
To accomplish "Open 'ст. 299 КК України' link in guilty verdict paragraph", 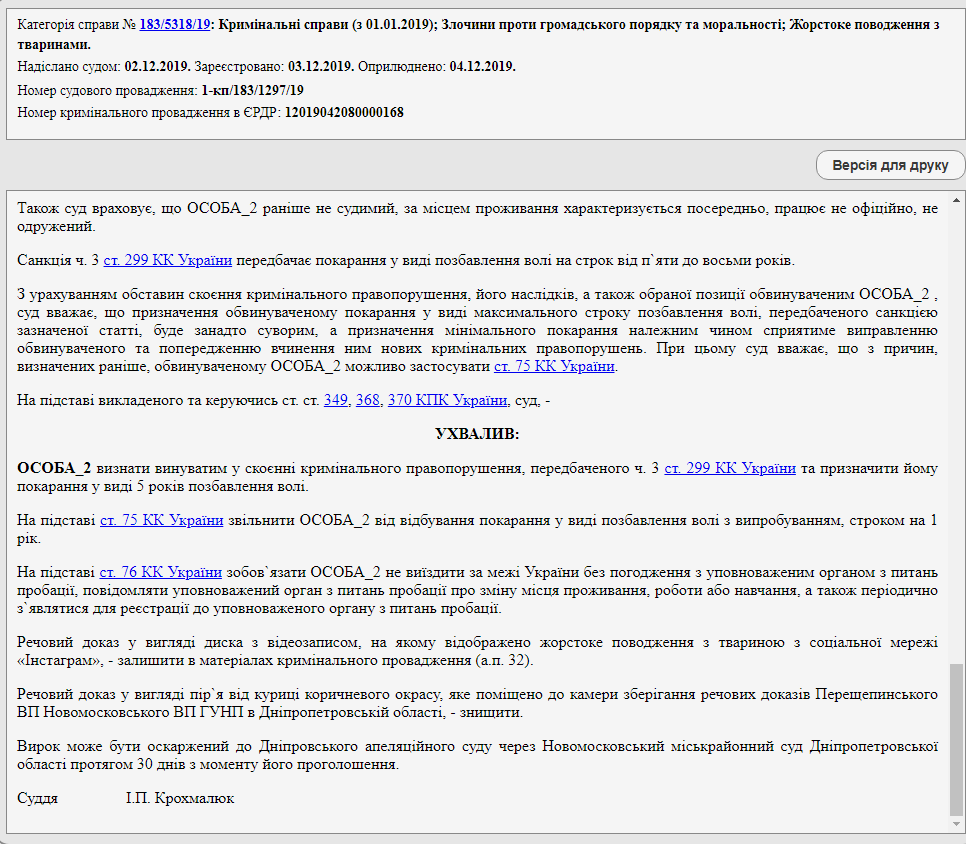I will [730, 468].
